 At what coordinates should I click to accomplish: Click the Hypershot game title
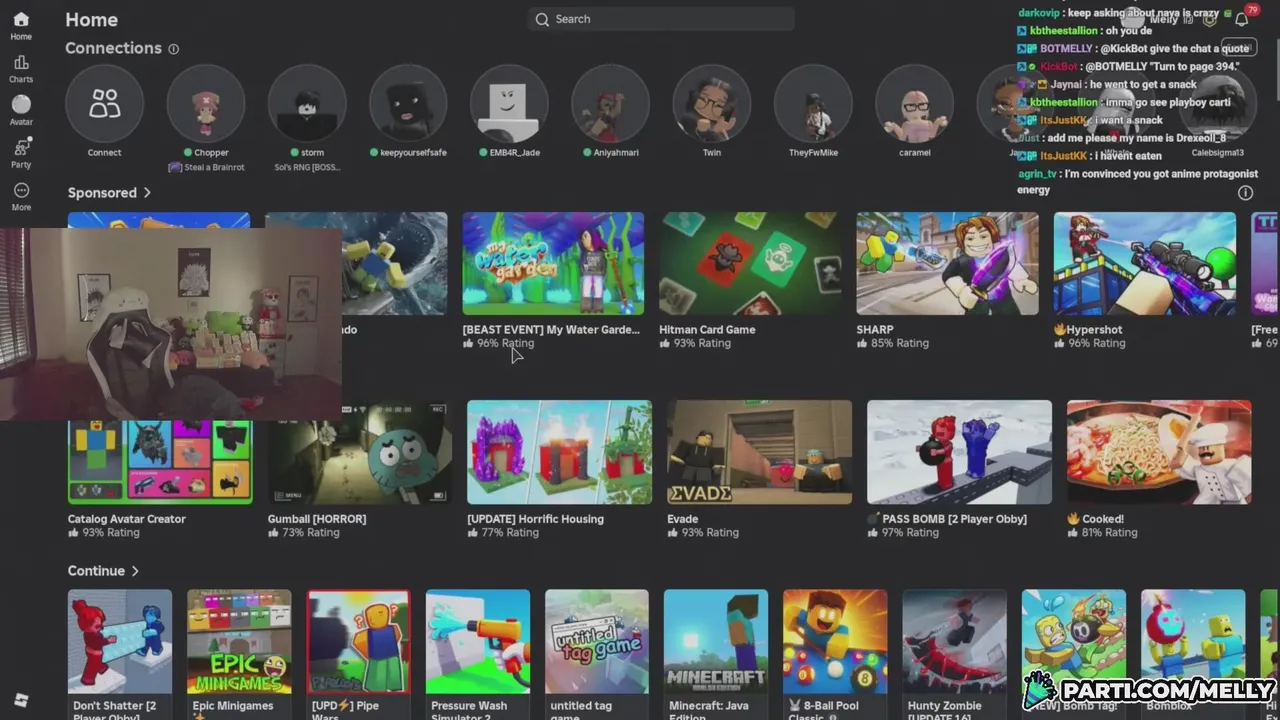coord(1088,329)
